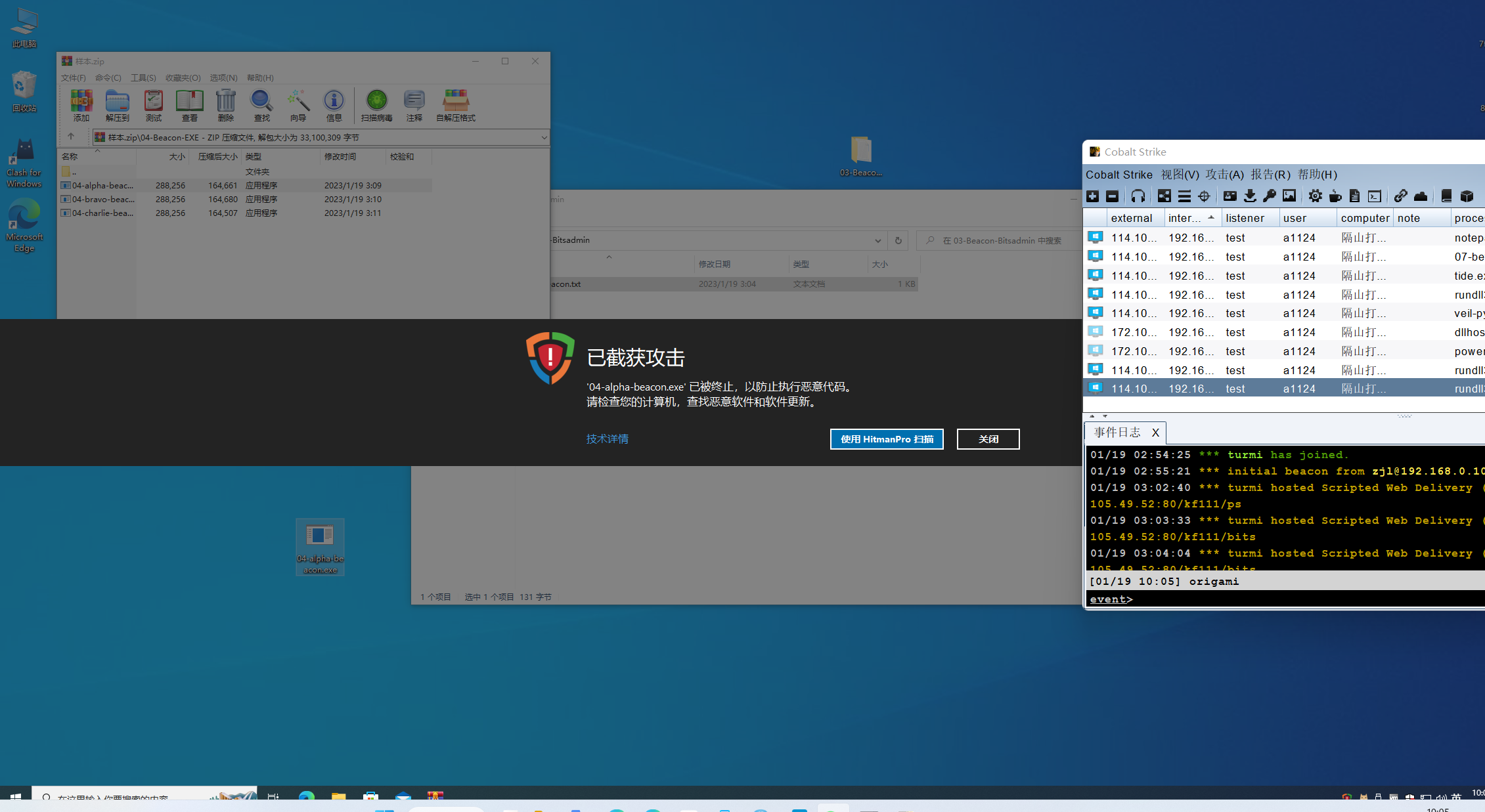Select 04-bravo-beacon file row in WinRAR
Viewport: 1485px width, 812px height.
click(104, 200)
